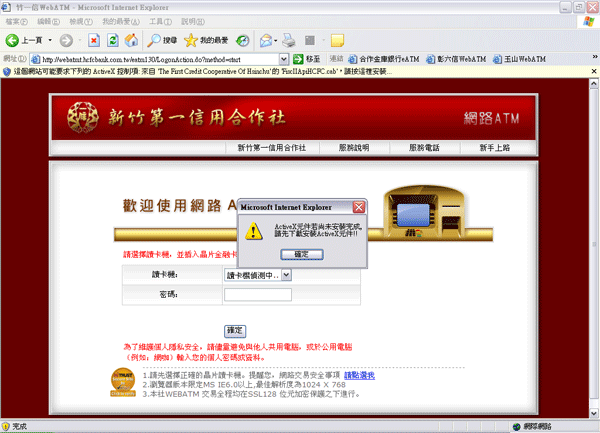Screen dimensions: 600x433
Task: Open 合作金庫銀行eATM links bar shortcut
Action: 385,59
